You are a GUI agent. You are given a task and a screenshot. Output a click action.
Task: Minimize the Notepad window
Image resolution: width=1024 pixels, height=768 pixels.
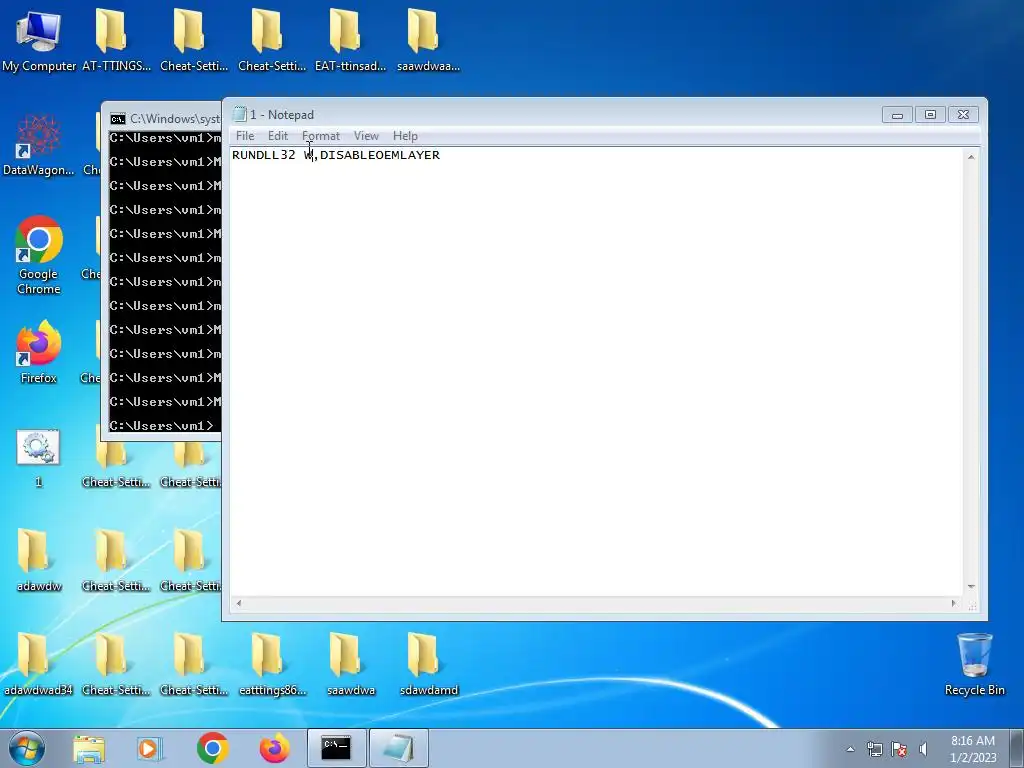click(897, 115)
